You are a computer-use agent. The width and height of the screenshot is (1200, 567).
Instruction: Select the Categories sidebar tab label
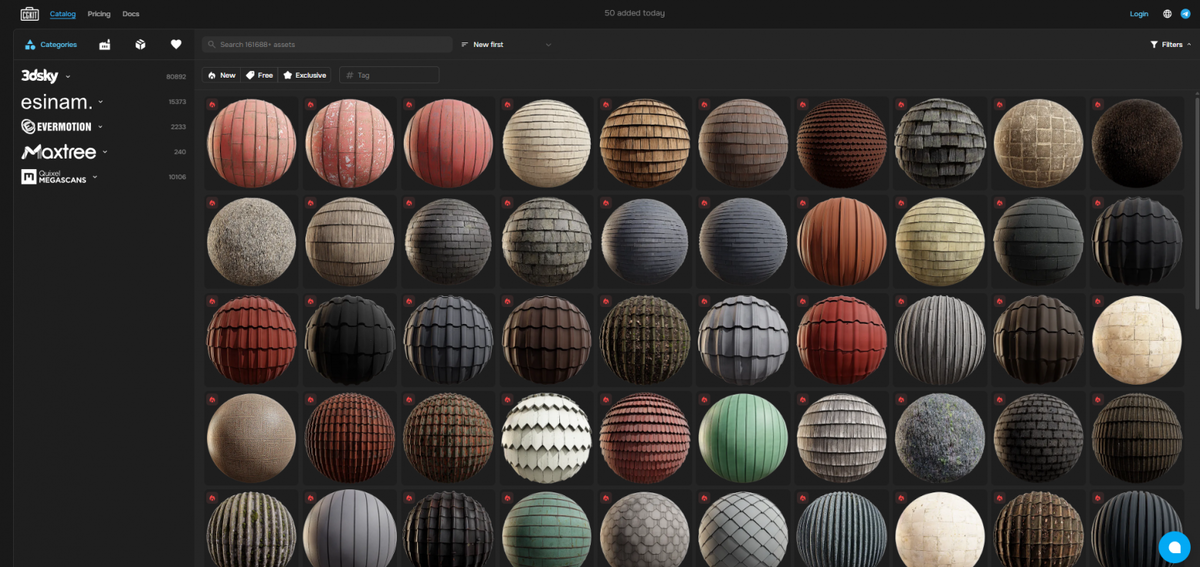59,45
